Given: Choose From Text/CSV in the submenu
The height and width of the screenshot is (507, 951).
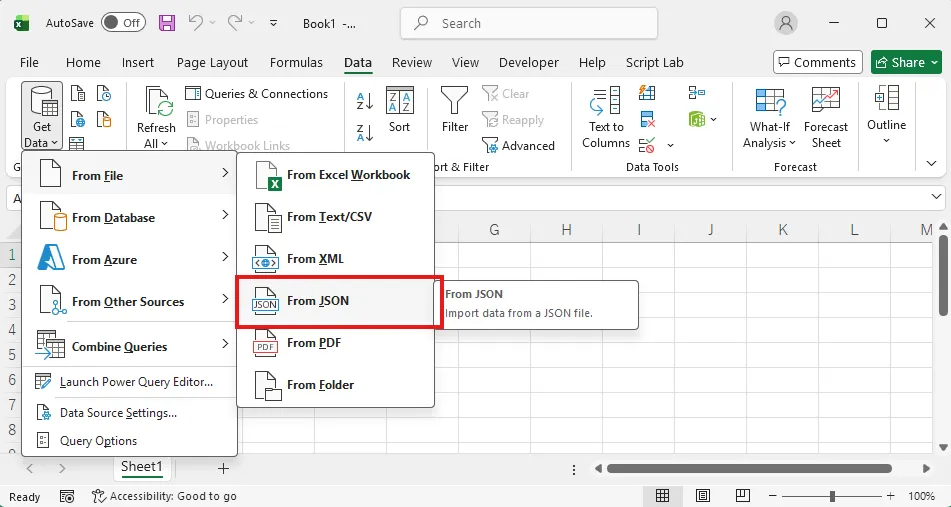Looking at the screenshot, I should [x=335, y=217].
